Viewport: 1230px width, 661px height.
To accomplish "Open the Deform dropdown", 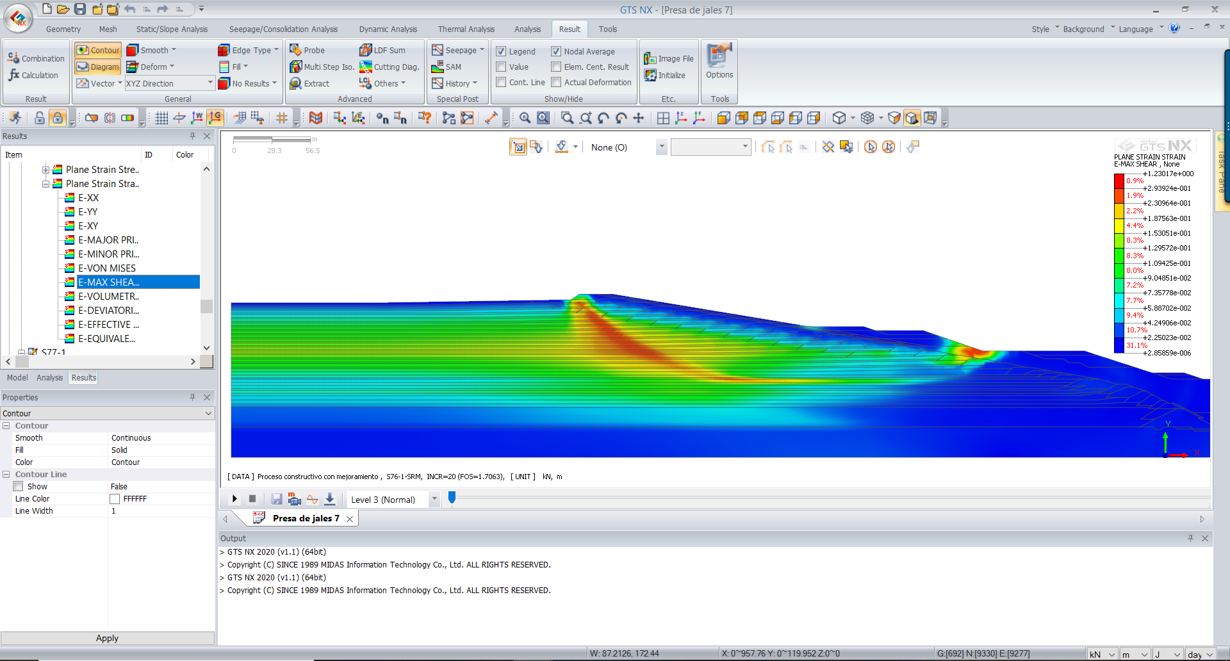I will 150,67.
